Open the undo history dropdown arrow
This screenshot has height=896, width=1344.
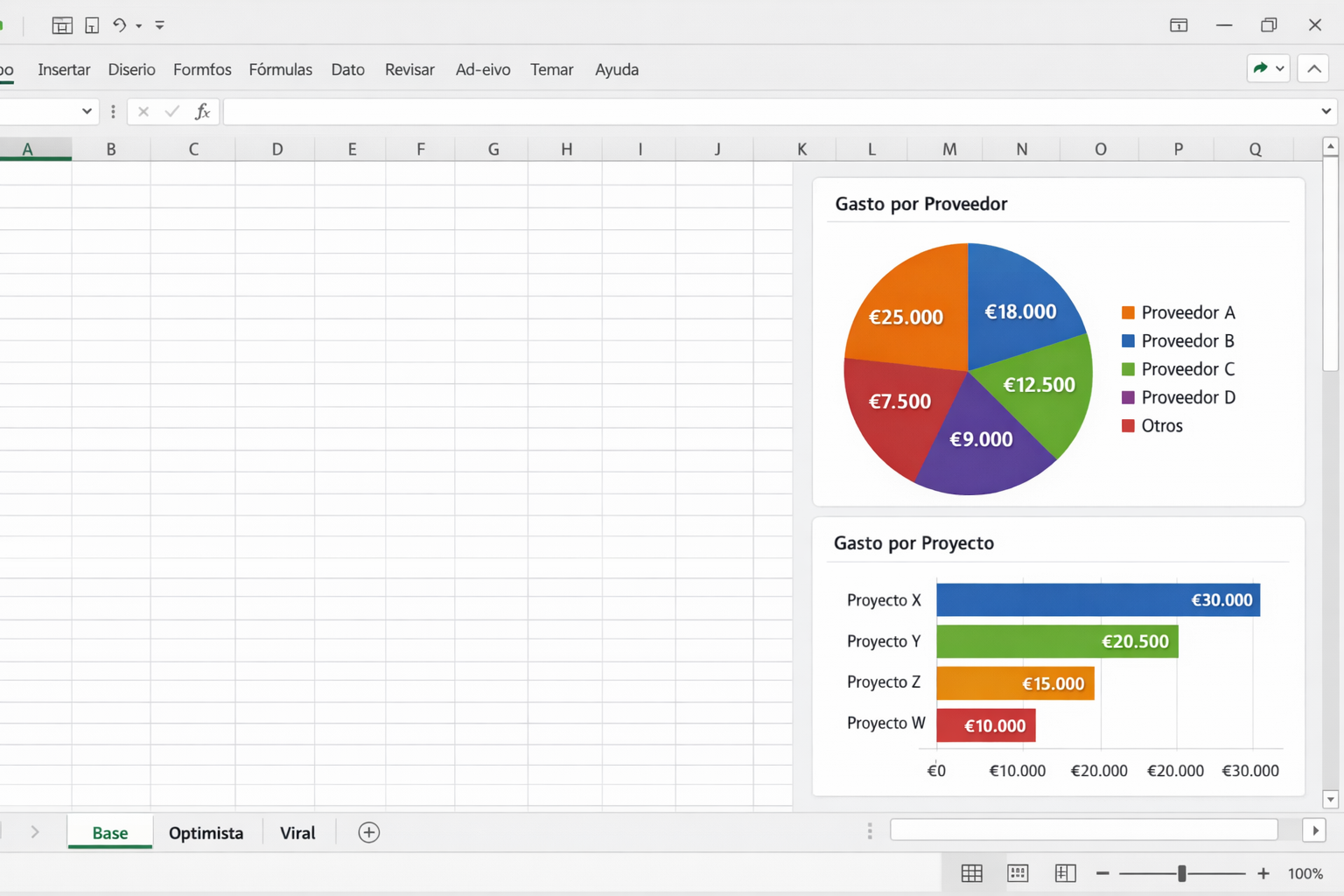coord(139,26)
